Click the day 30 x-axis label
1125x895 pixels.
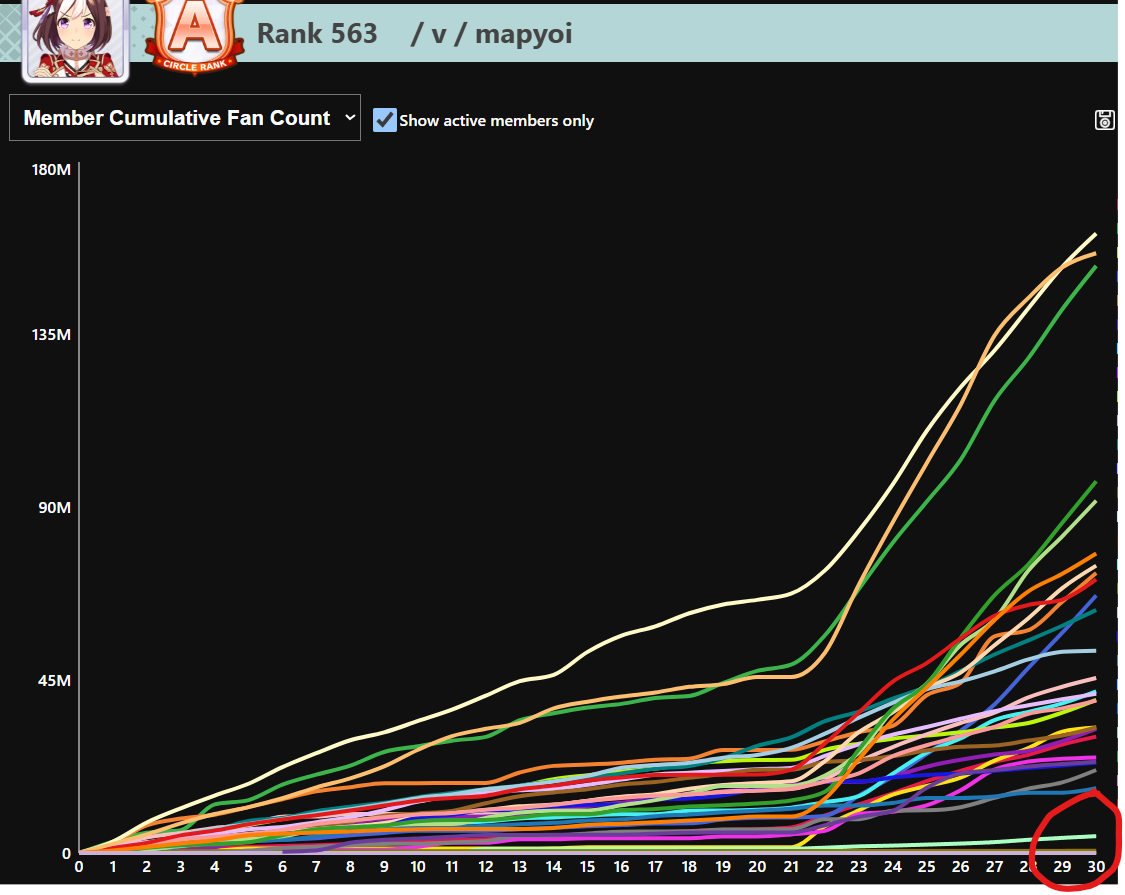click(1096, 866)
